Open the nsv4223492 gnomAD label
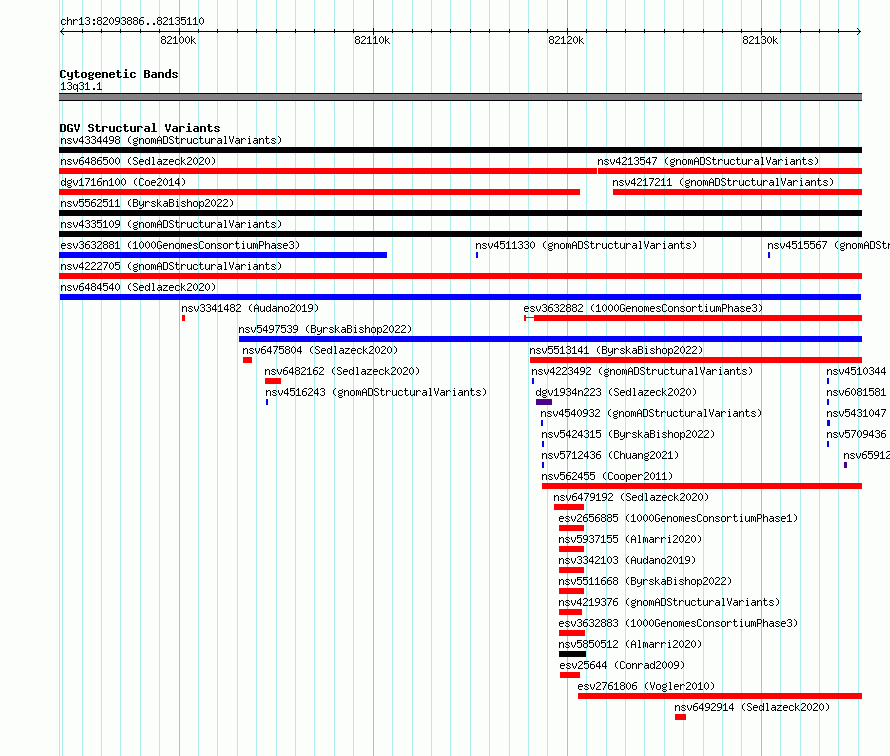Screen dimensions: 890x756 coord(642,371)
